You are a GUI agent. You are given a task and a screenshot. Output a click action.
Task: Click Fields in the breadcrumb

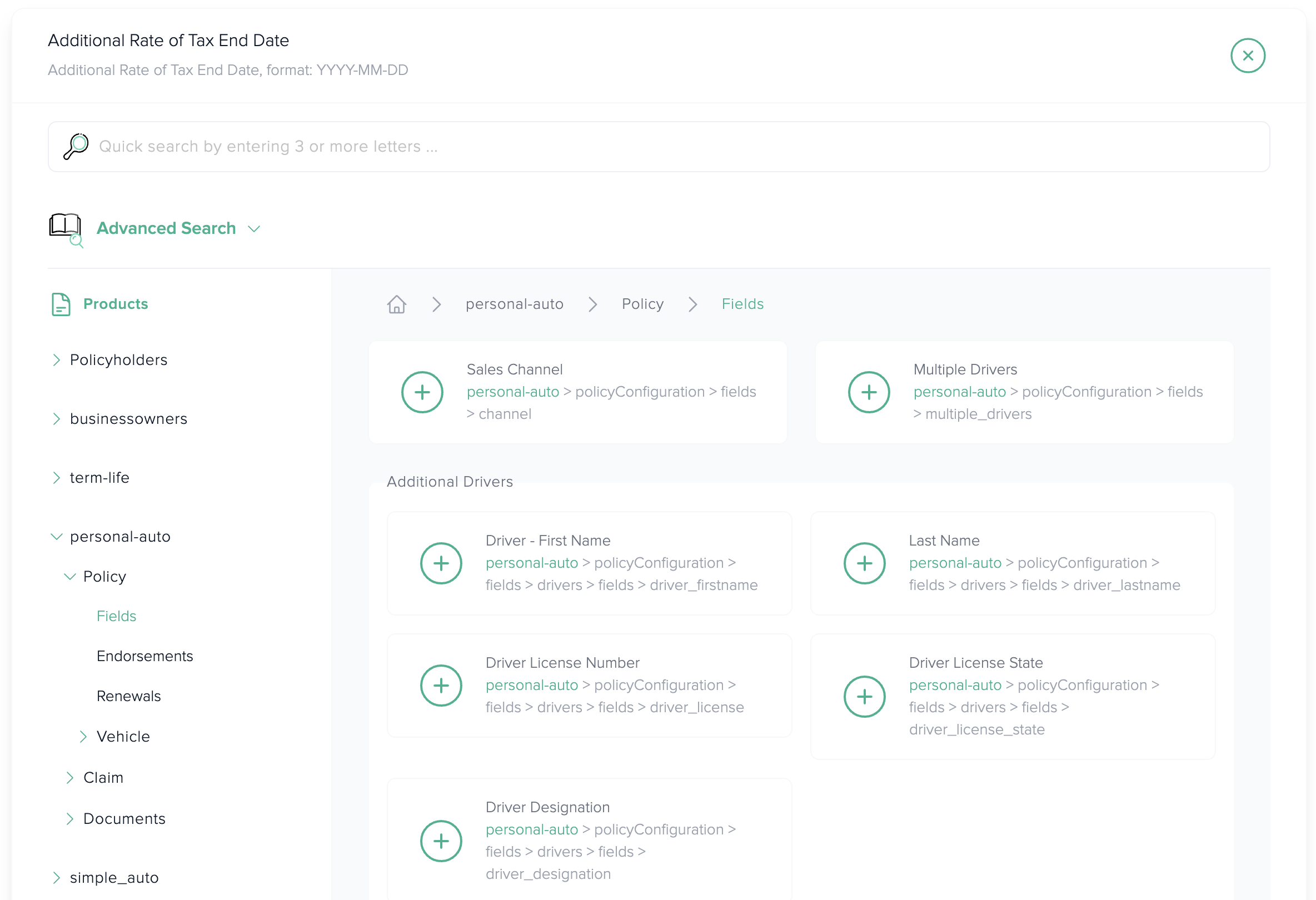pos(742,304)
